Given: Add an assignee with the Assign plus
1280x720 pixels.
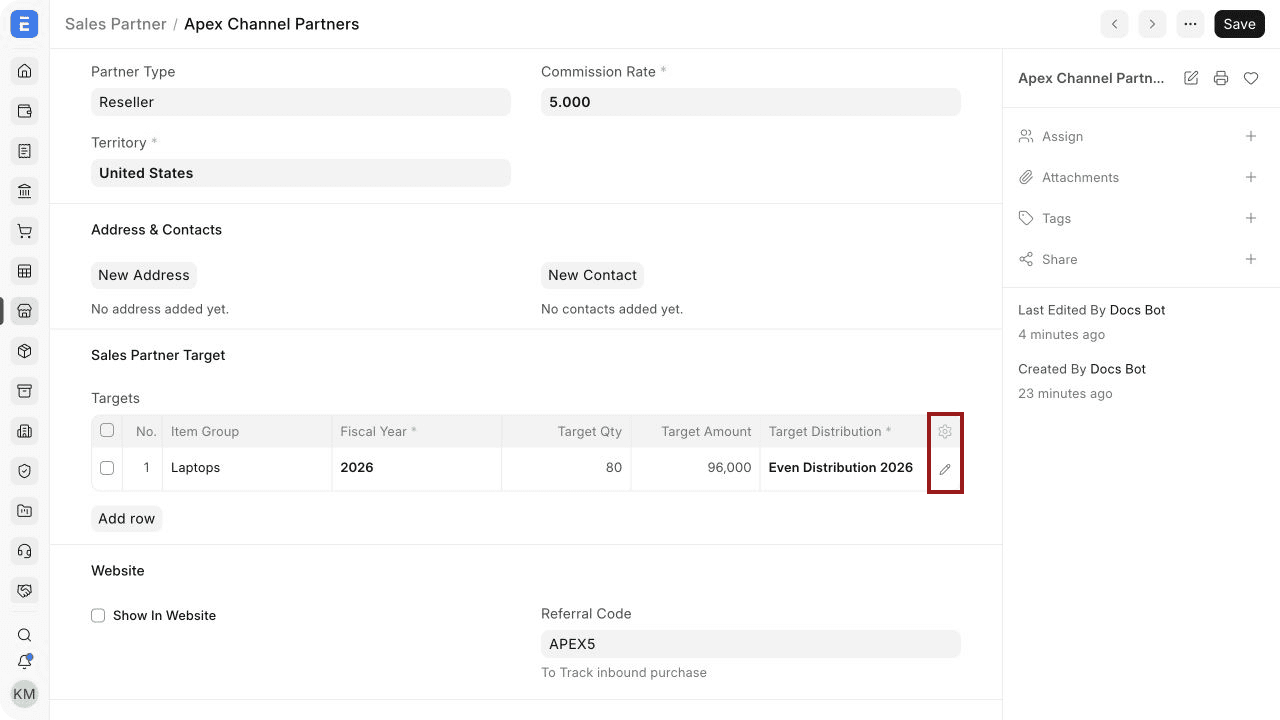Looking at the screenshot, I should 1251,136.
